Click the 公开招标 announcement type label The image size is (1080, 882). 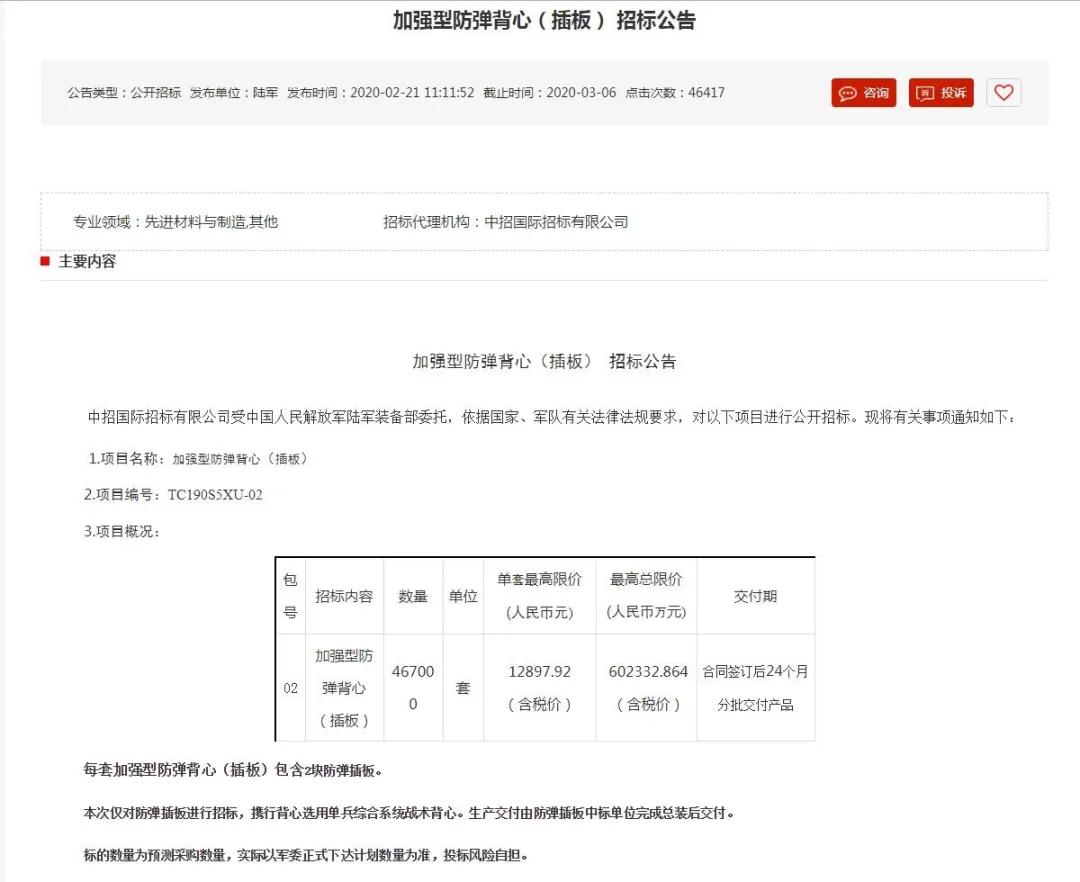tap(156, 92)
